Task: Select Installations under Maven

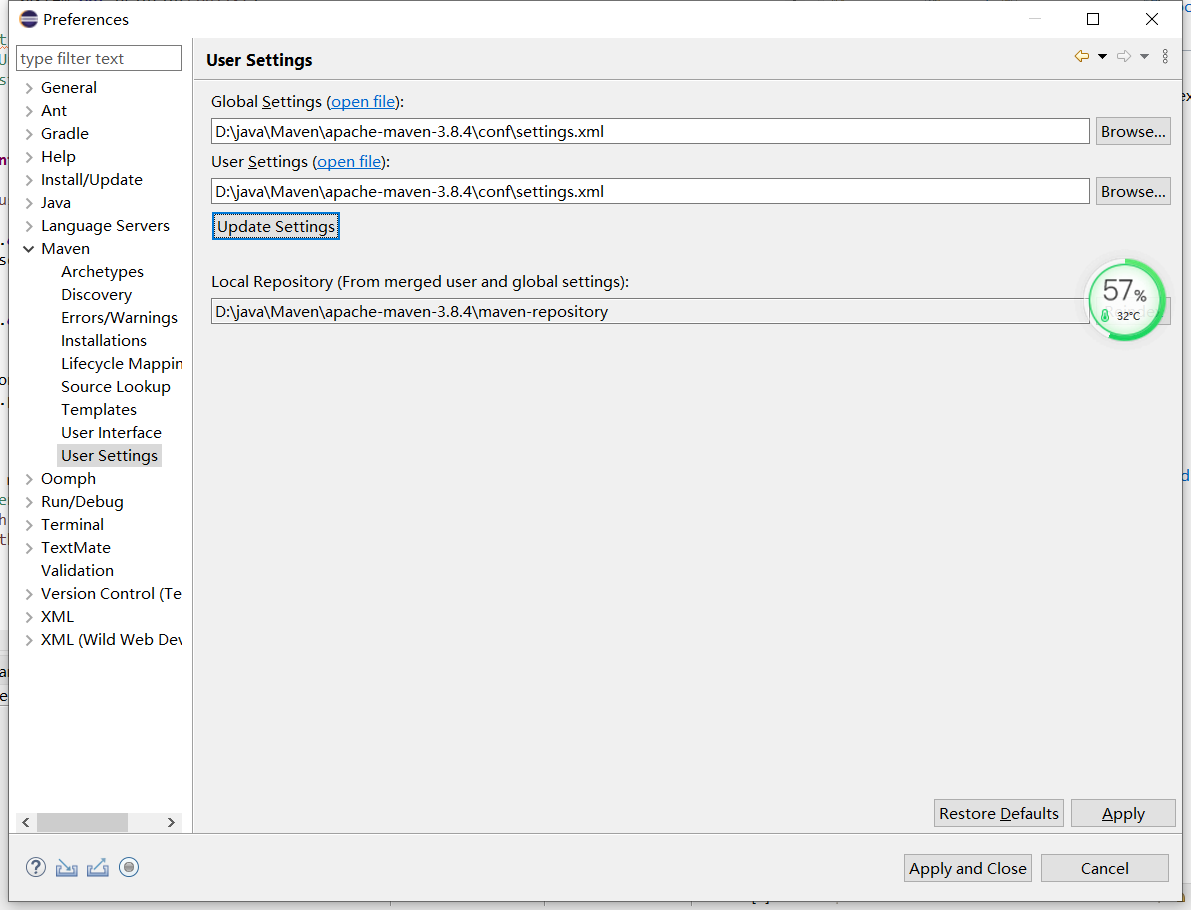Action: (104, 340)
